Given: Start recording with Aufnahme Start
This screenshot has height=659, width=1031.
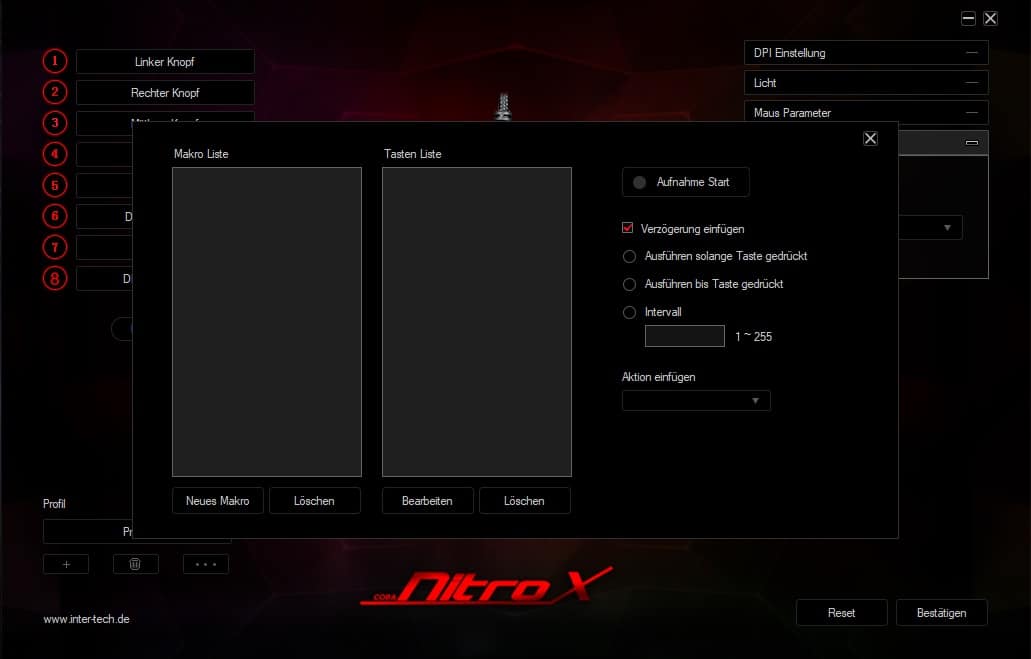Looking at the screenshot, I should 685,182.
